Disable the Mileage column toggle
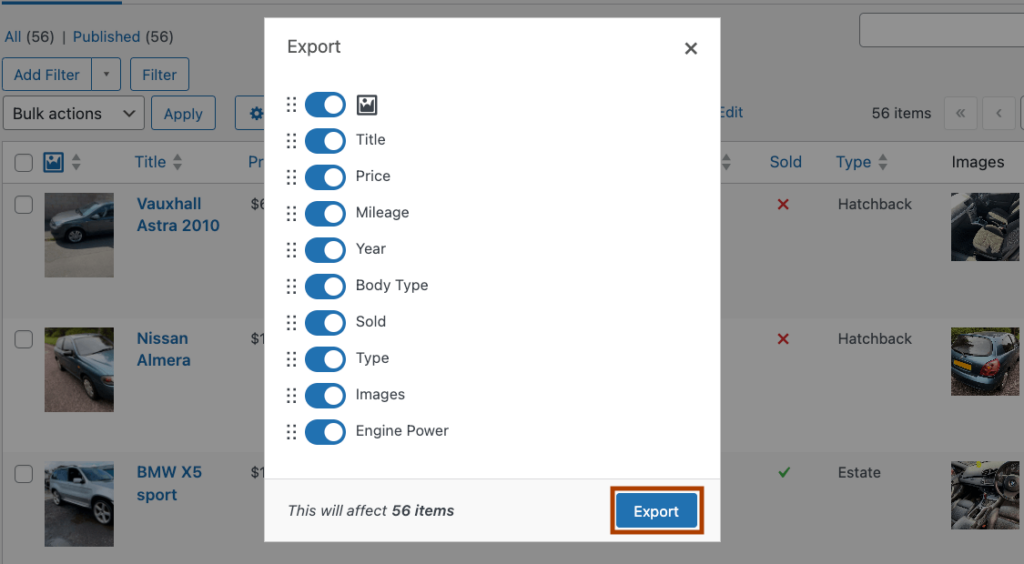The height and width of the screenshot is (564, 1024). (x=325, y=213)
